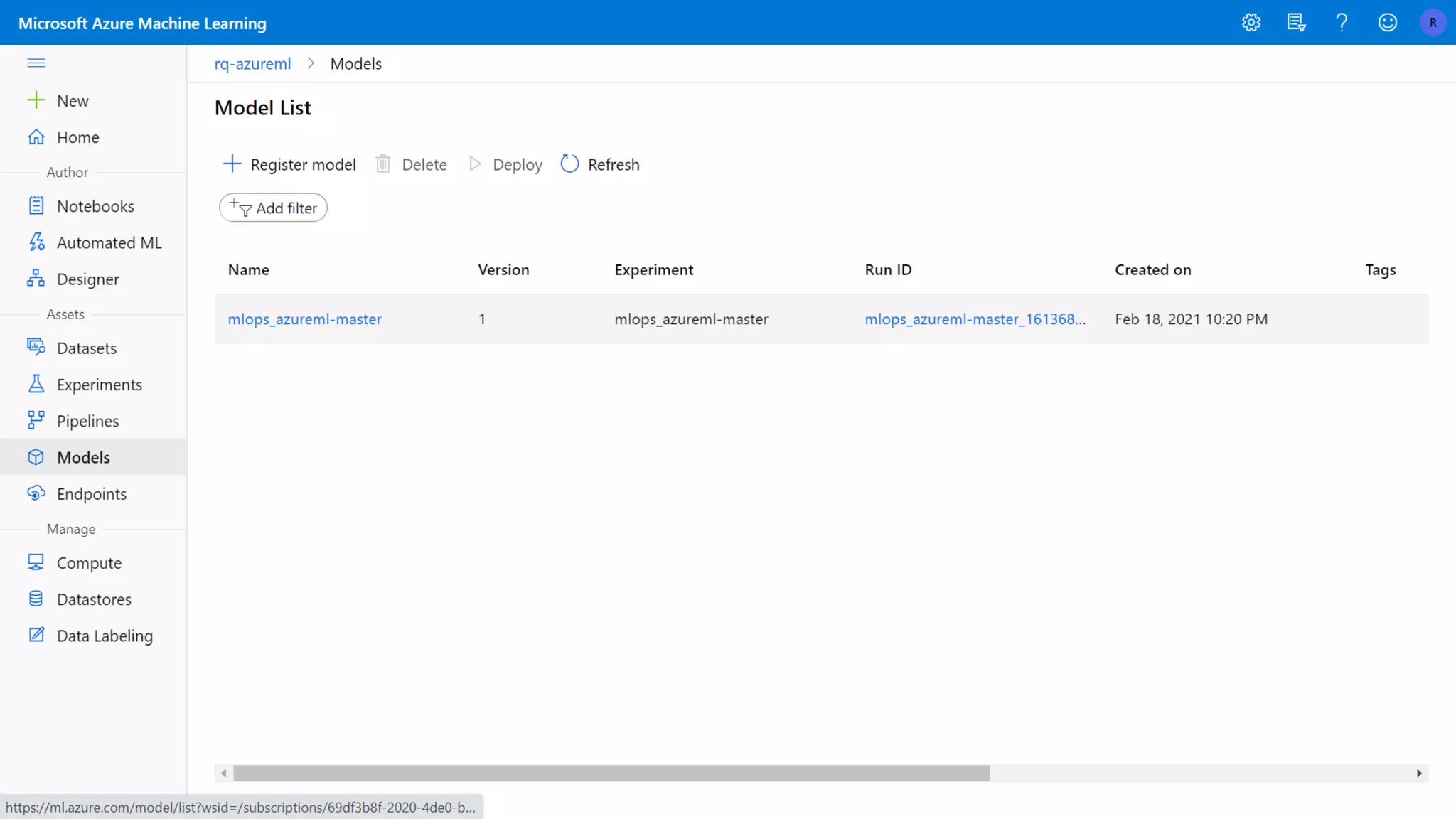Navigate to Pipelines in the sidebar
This screenshot has width=1456, height=819.
(87, 421)
